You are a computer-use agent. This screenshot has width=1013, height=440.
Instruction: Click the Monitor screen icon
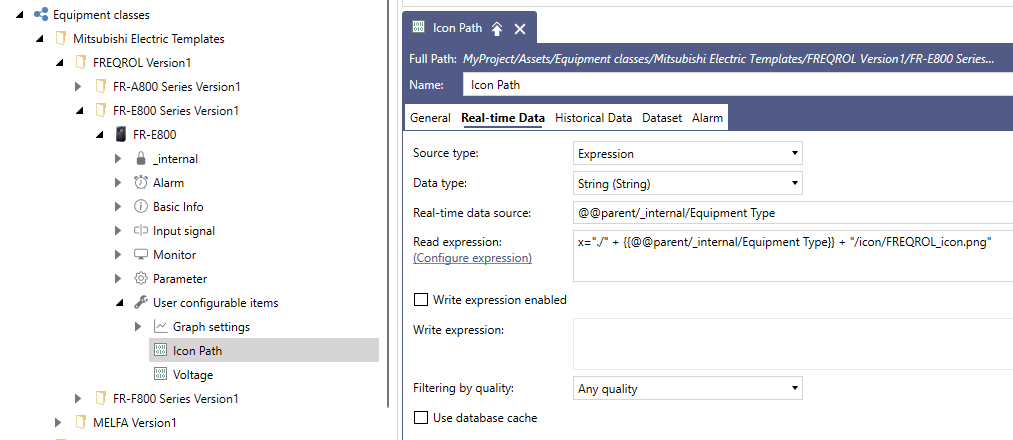click(141, 255)
